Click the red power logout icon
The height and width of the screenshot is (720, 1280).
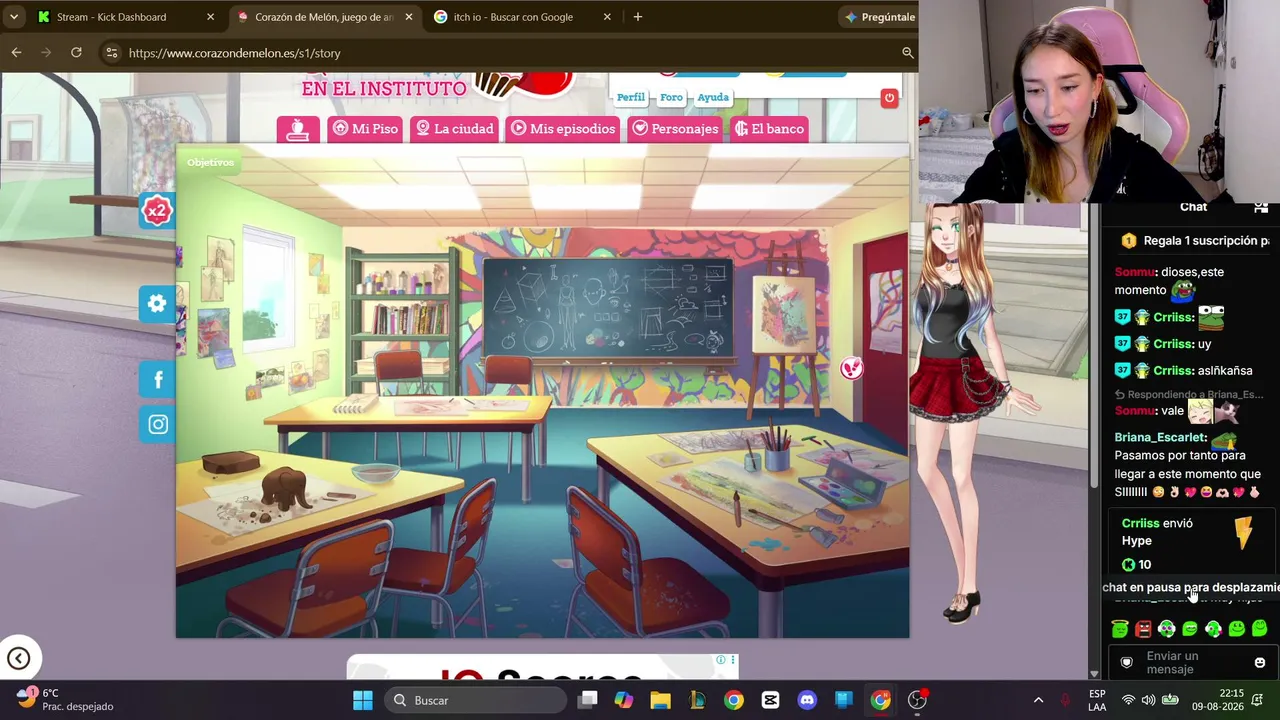(889, 97)
